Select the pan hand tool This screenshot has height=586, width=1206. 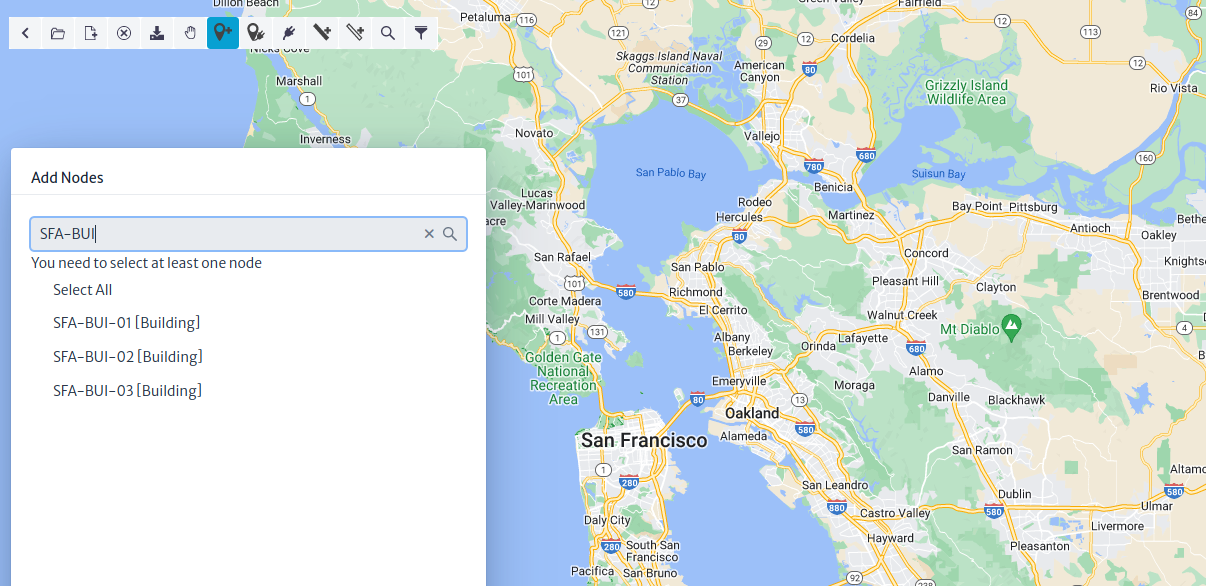tap(189, 33)
